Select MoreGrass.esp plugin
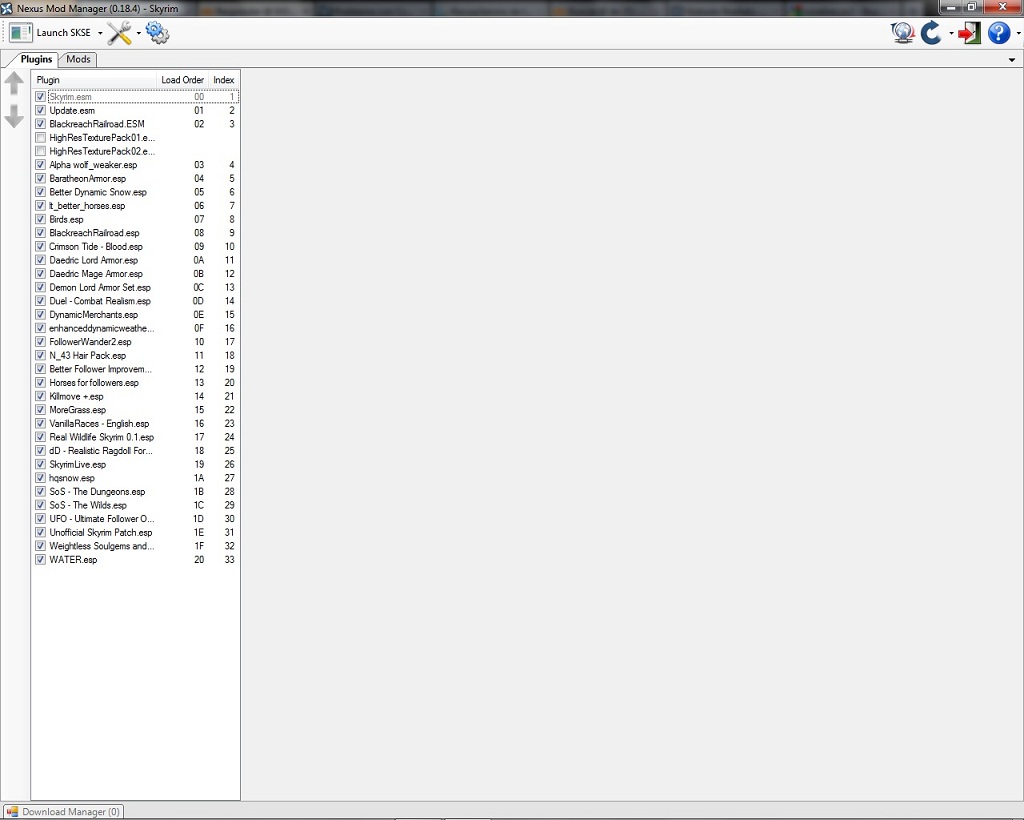1024x820 pixels. coord(136,410)
